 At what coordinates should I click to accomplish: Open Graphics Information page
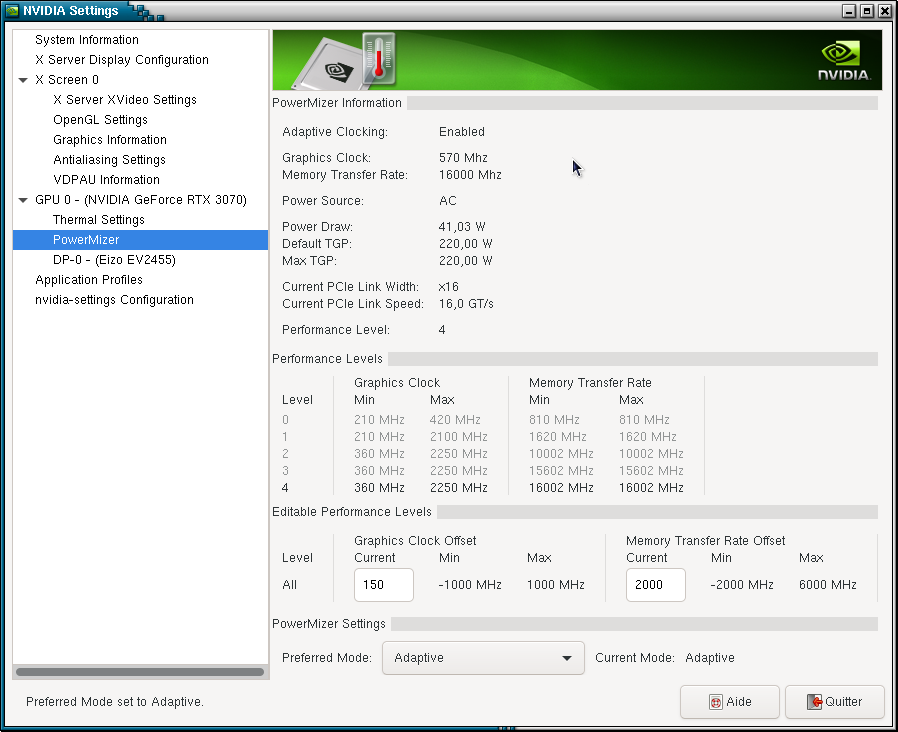pos(110,140)
